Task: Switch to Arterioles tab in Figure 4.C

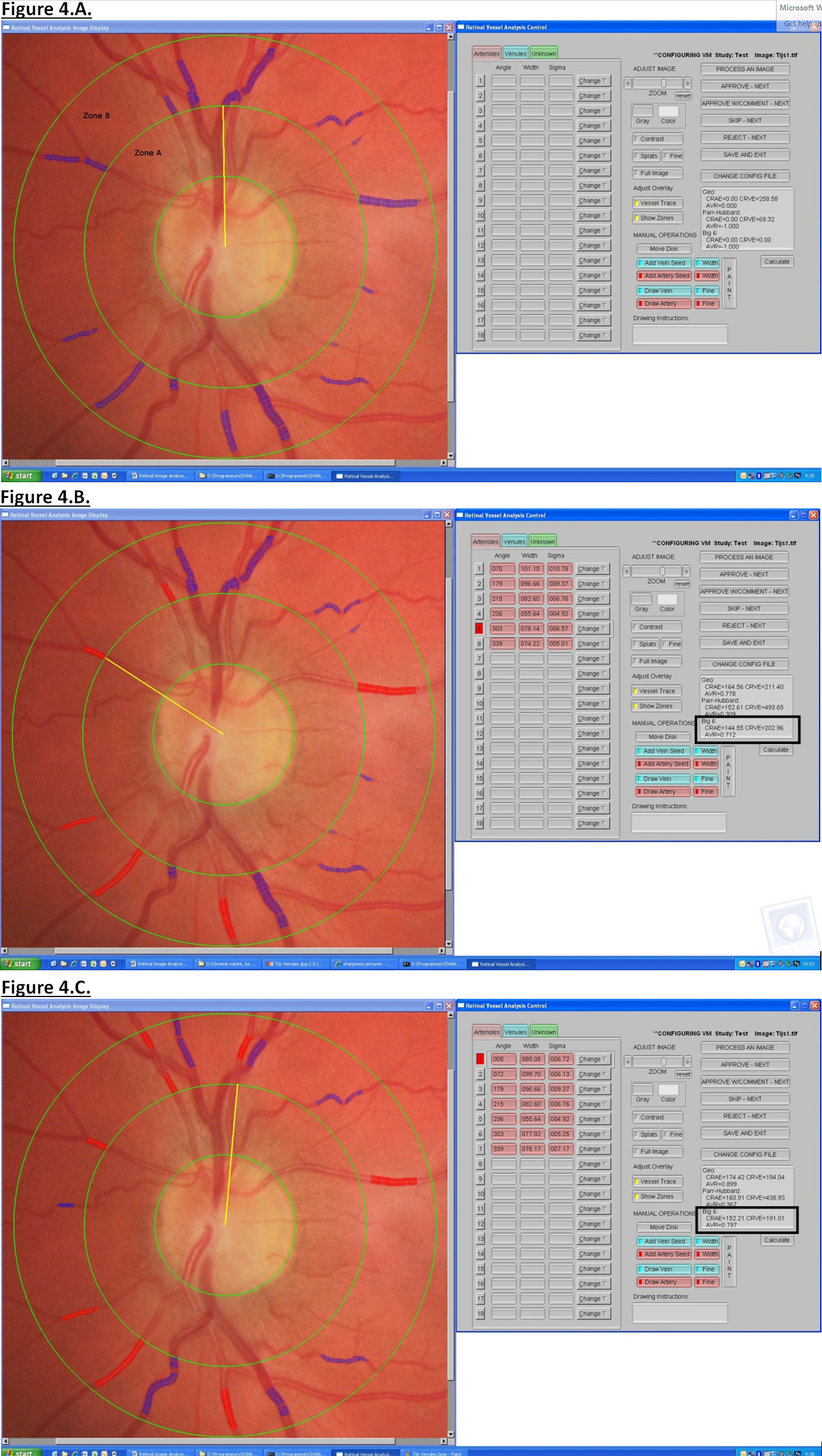Action: click(487, 1032)
